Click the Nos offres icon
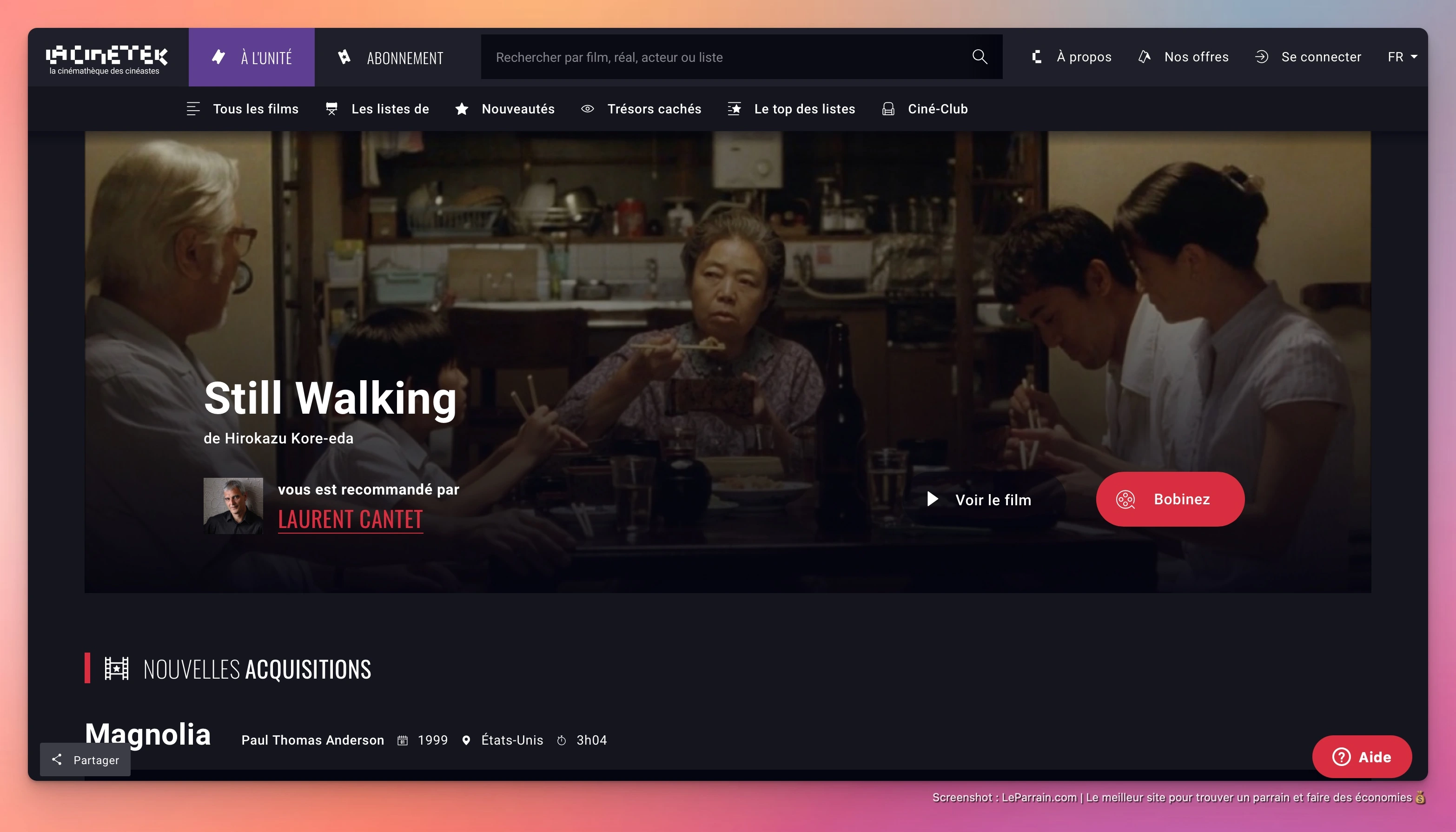 pos(1144,57)
